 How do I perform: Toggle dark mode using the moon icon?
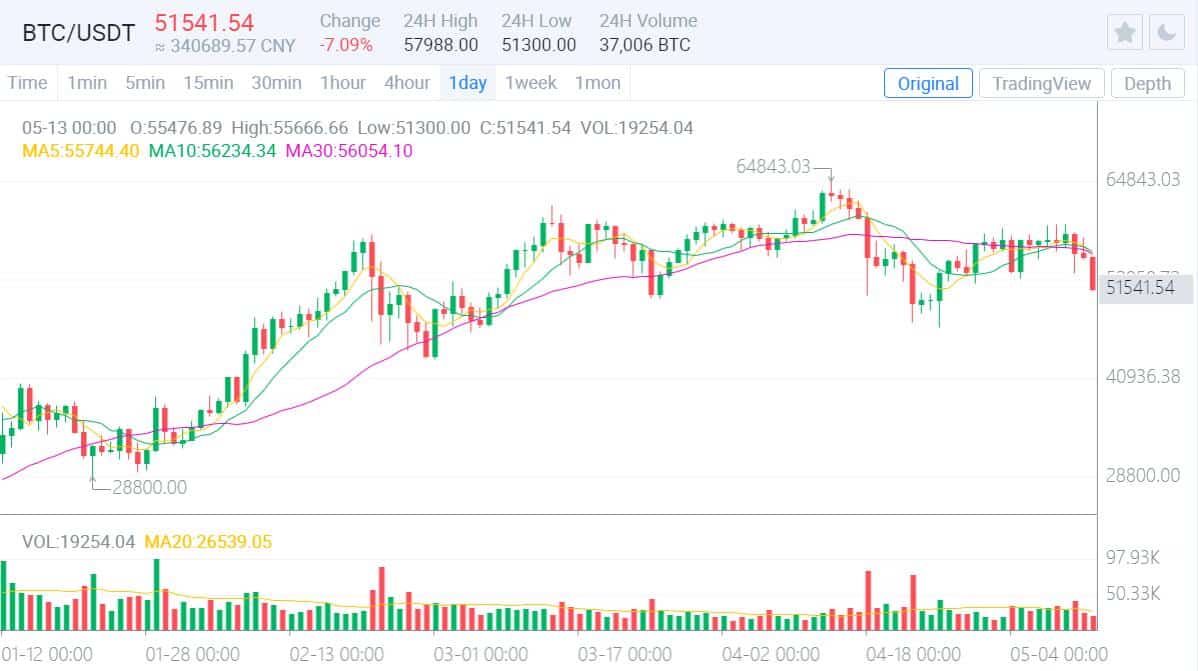tap(1166, 31)
